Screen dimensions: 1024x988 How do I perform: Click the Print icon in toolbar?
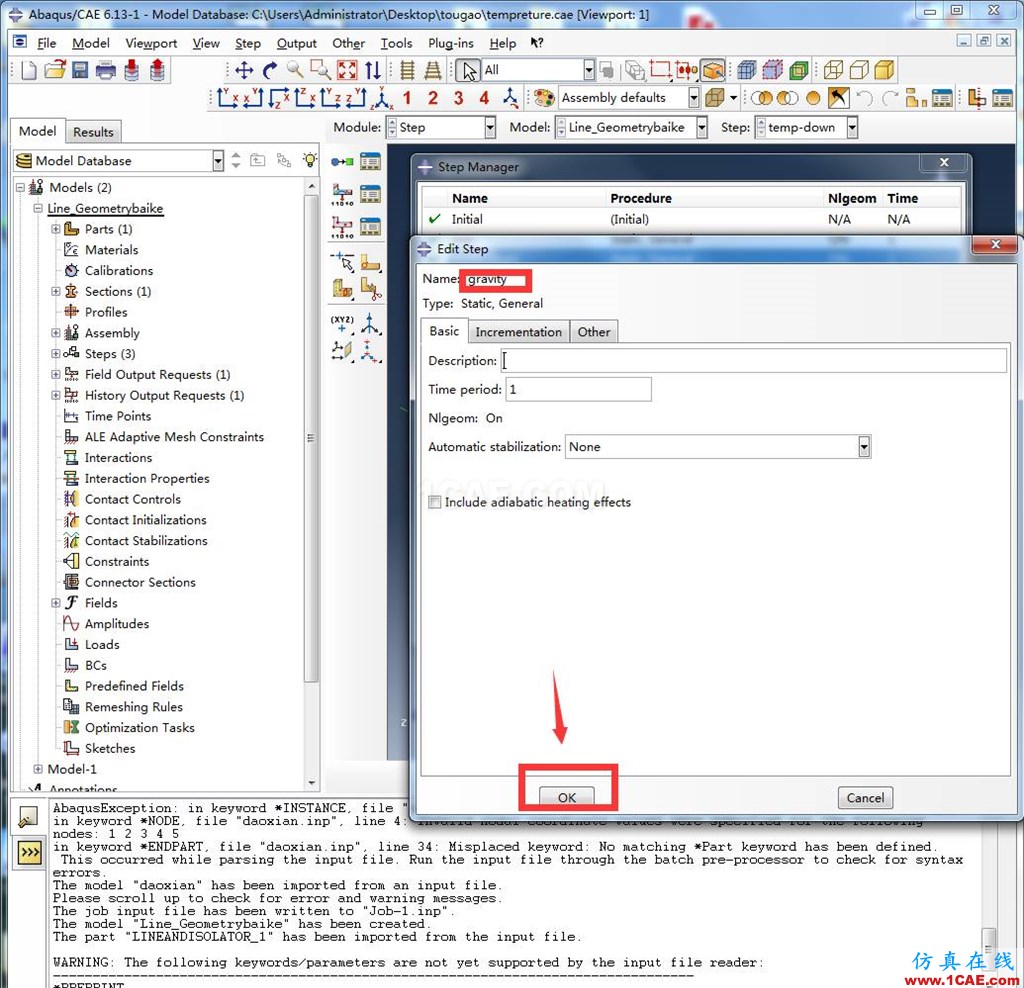(x=105, y=70)
